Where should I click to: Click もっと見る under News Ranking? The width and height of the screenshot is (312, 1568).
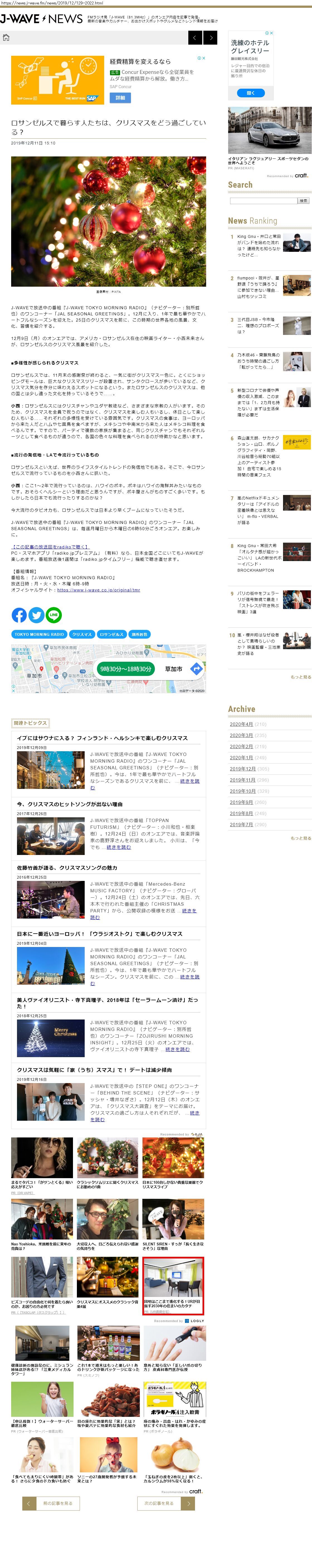[x=301, y=677]
